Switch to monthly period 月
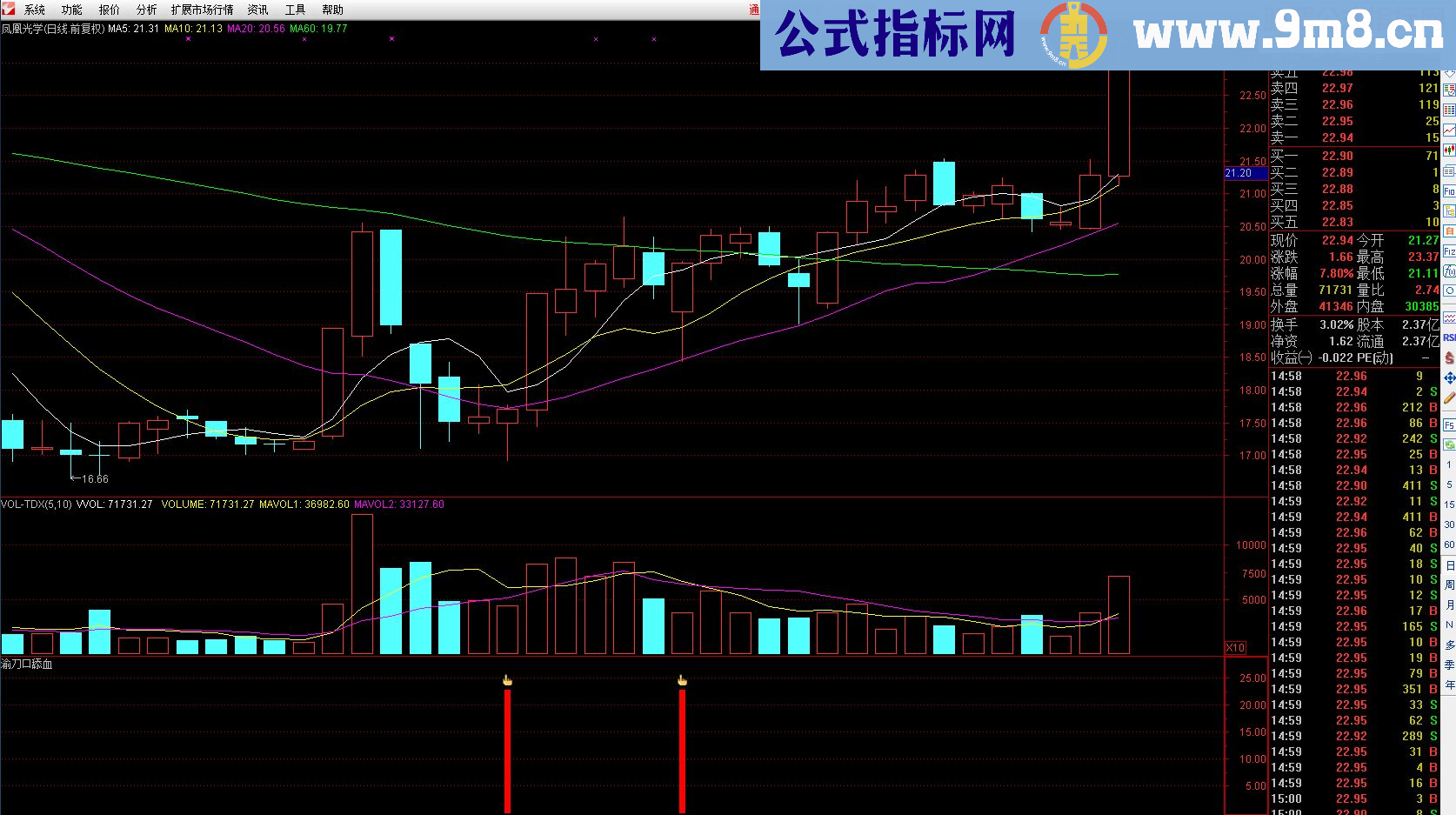This screenshot has height=815, width=1456. point(1449,605)
